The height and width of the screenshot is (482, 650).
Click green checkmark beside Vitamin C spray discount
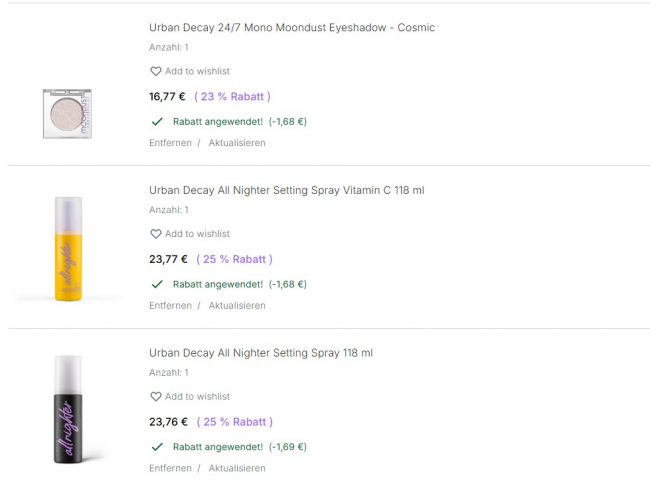click(157, 284)
